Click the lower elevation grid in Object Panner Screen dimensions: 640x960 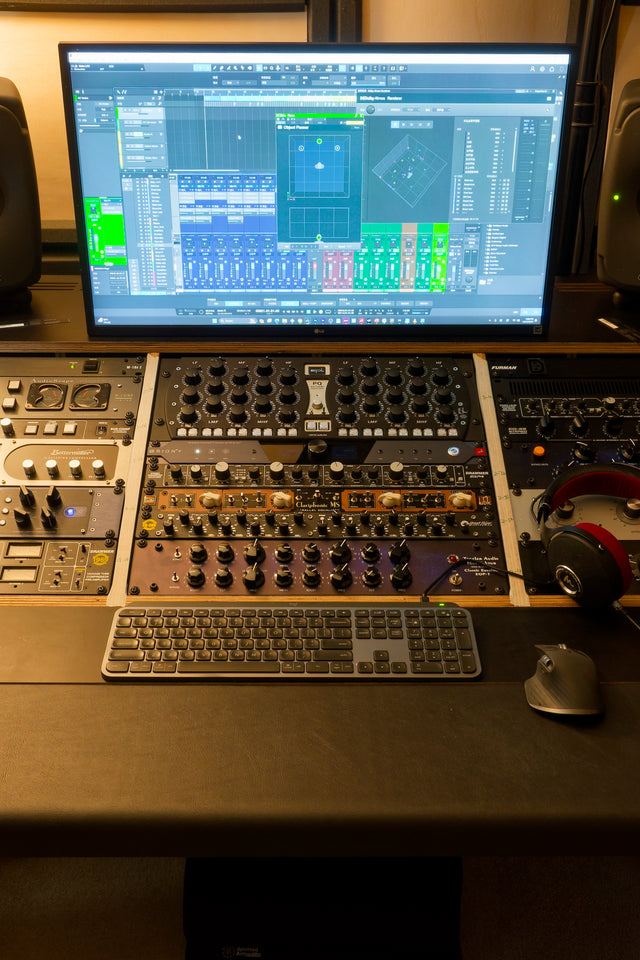click(318, 222)
